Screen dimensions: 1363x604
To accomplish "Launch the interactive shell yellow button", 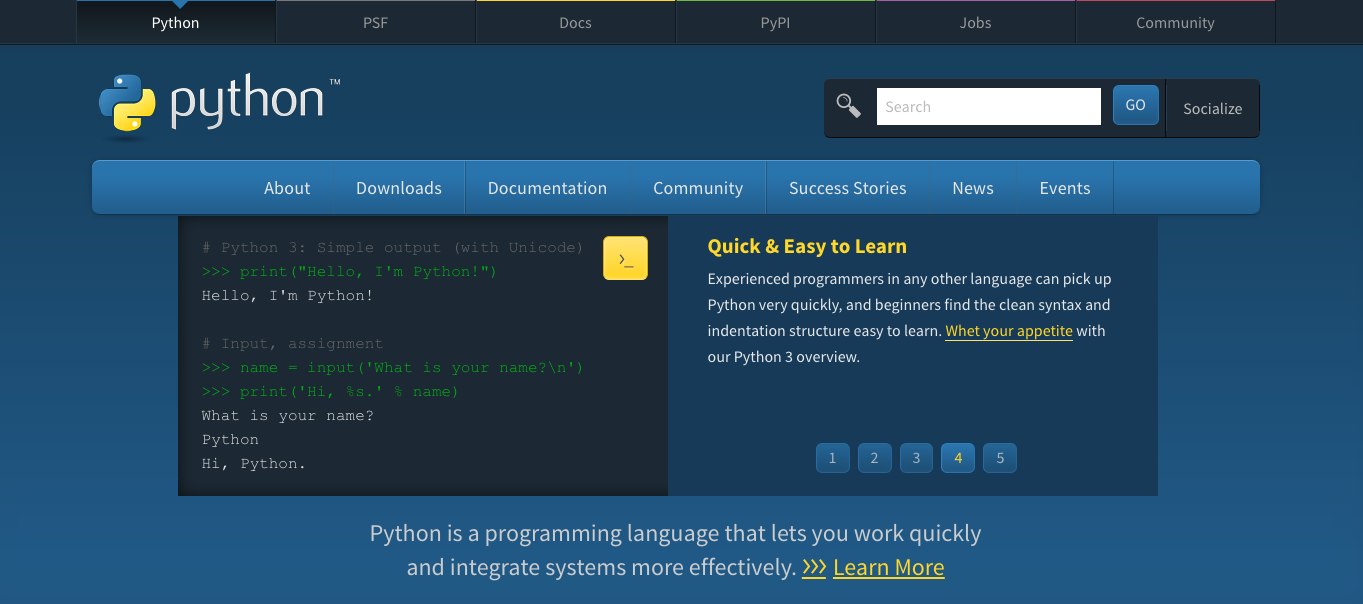I will point(625,259).
